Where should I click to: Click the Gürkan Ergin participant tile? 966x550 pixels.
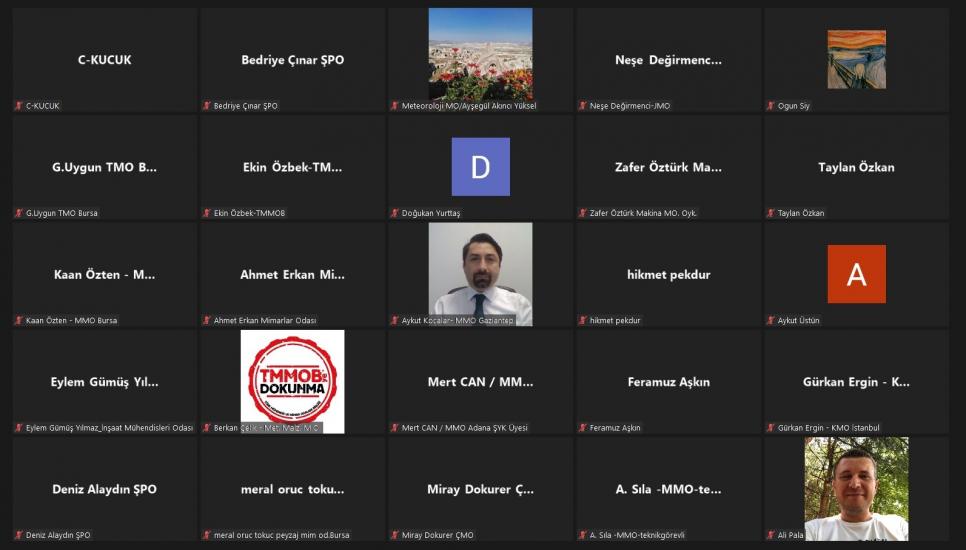(856, 382)
